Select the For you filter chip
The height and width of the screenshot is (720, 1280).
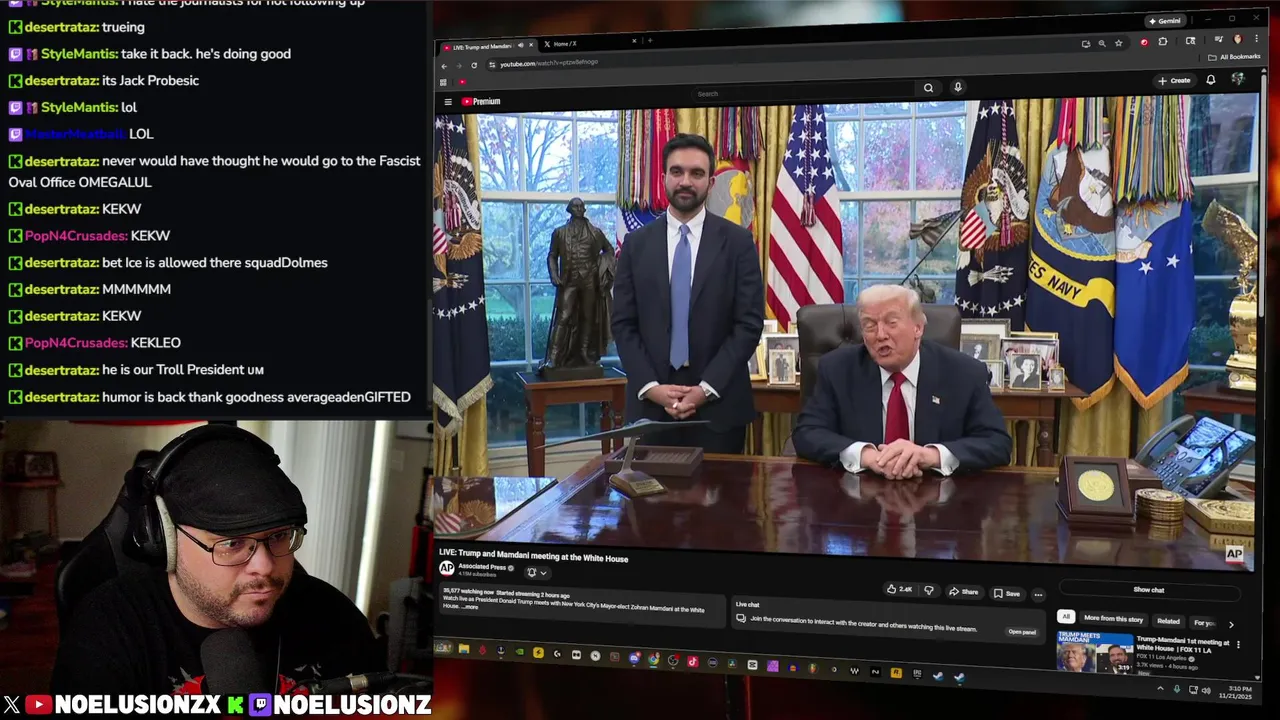(x=1204, y=623)
